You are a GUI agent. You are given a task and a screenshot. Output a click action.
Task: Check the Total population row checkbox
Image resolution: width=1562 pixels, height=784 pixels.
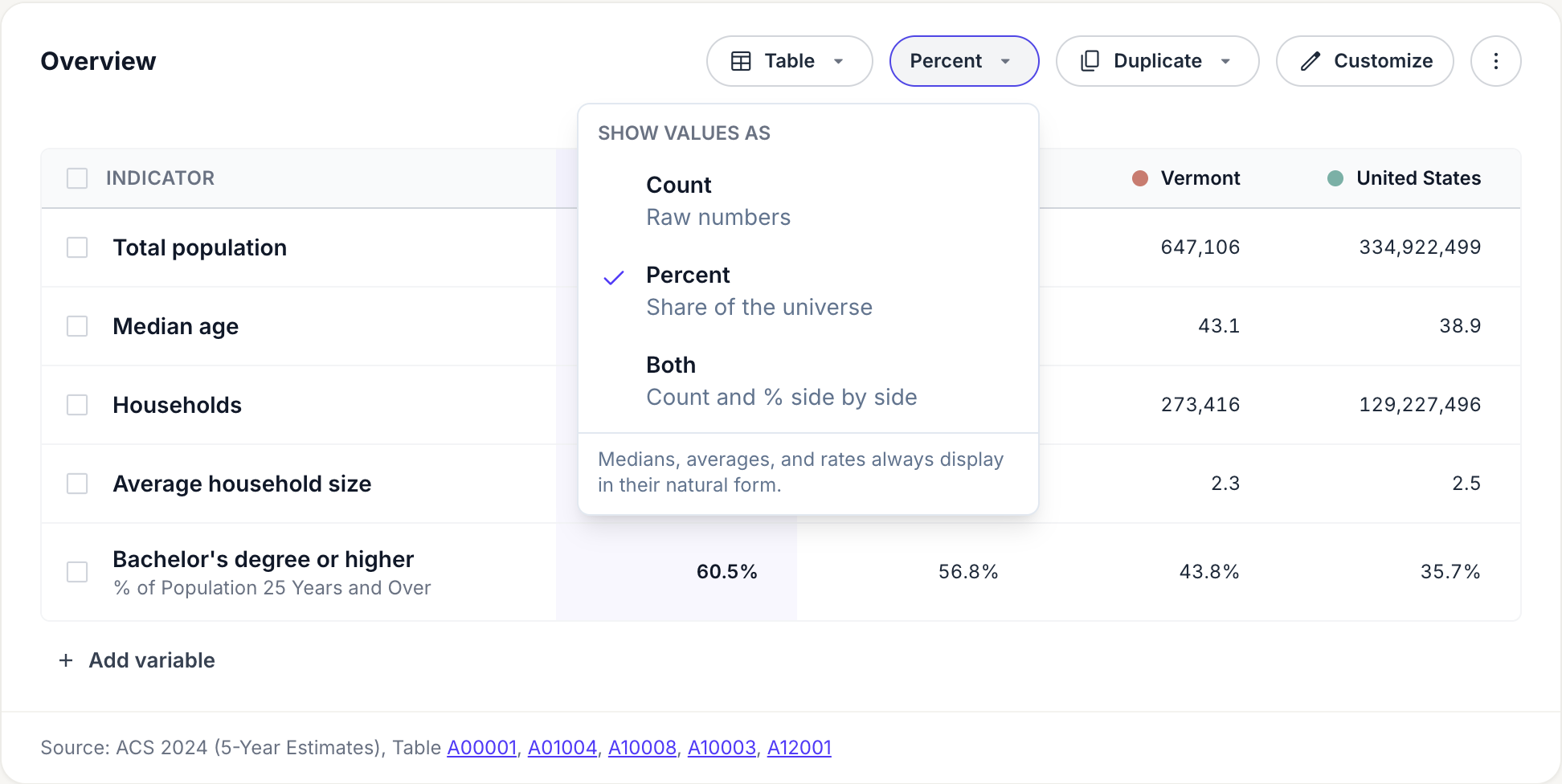point(77,247)
